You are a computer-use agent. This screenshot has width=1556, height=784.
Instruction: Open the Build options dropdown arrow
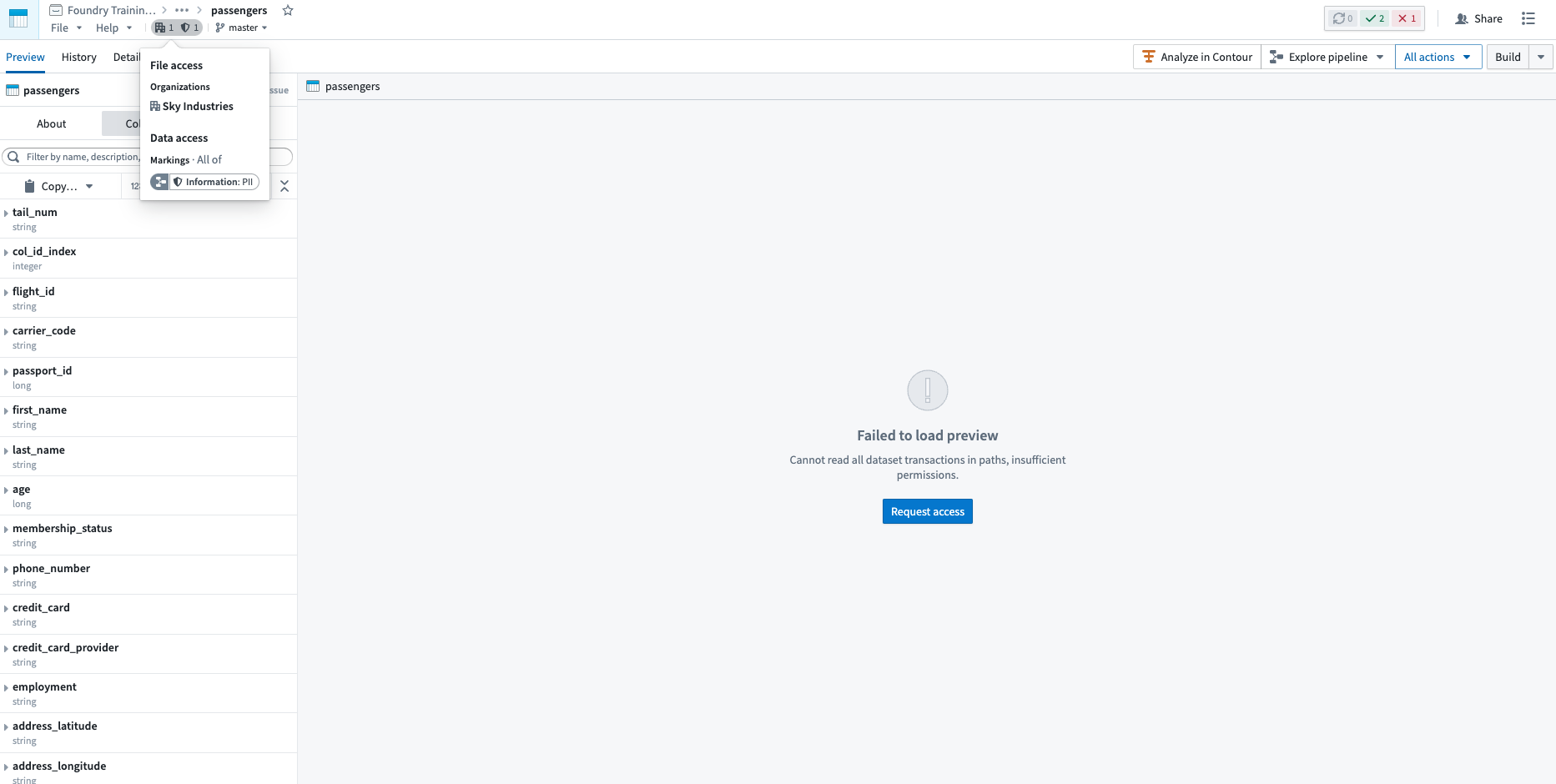point(1541,57)
